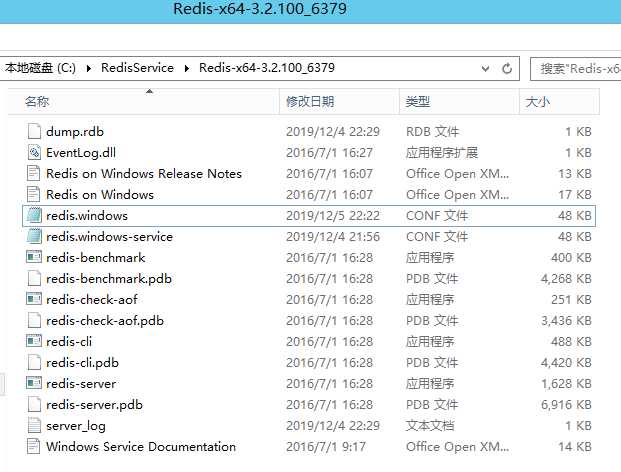The height and width of the screenshot is (472, 621).
Task: Select the redis-benchmark application name
Action: (95, 257)
